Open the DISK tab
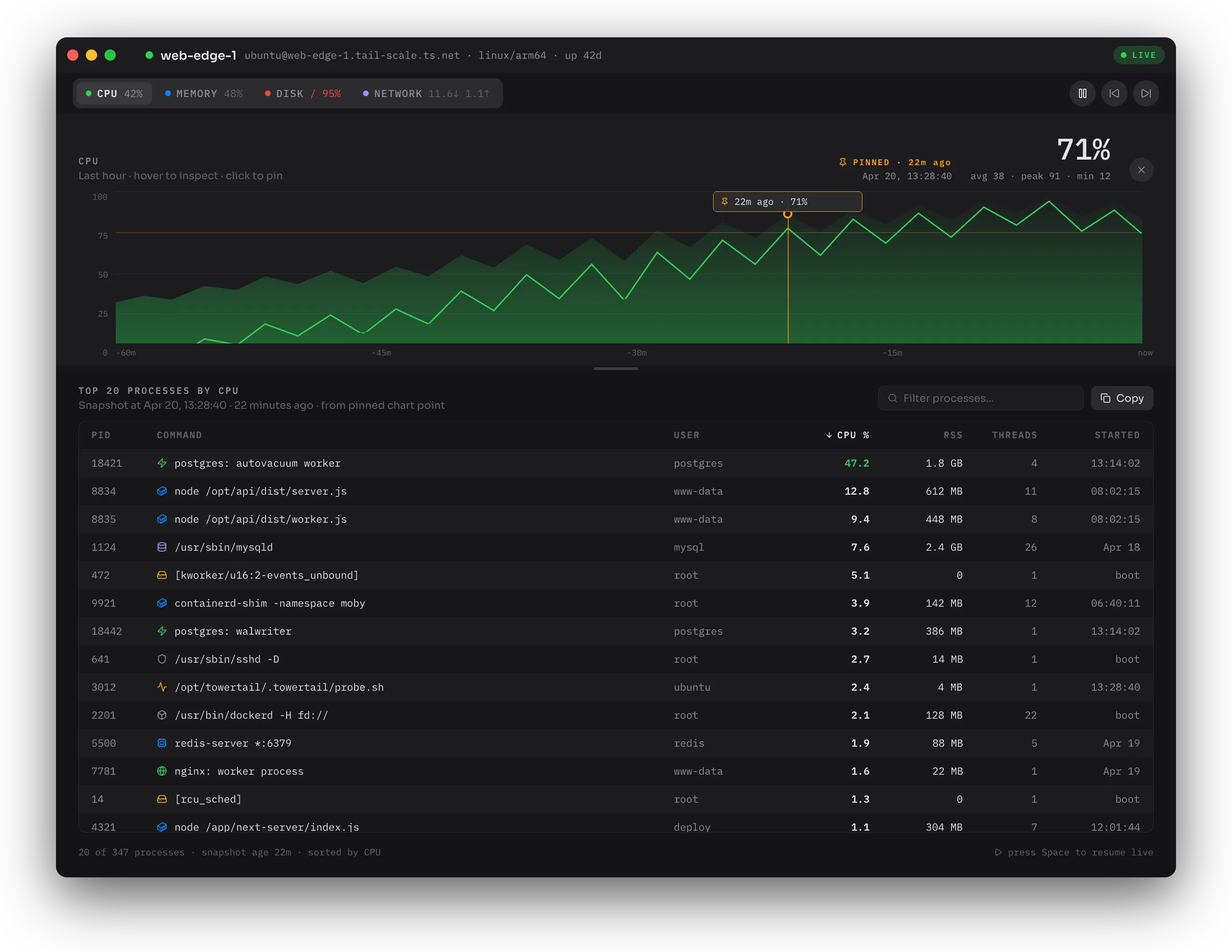This screenshot has height=952, width=1232. click(x=303, y=94)
